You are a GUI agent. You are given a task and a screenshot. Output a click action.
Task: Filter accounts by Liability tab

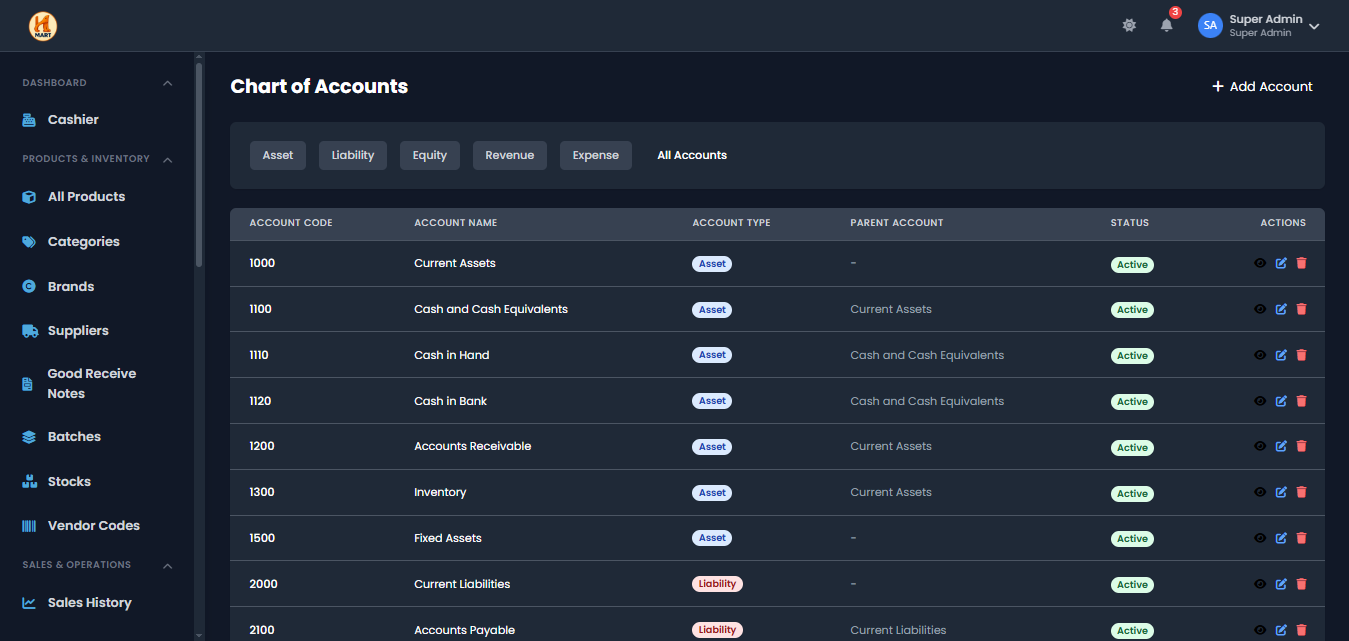[x=352, y=155]
